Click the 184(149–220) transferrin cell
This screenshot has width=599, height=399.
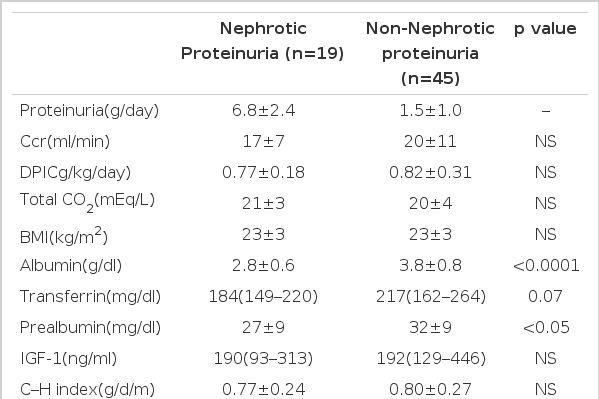[x=263, y=297]
